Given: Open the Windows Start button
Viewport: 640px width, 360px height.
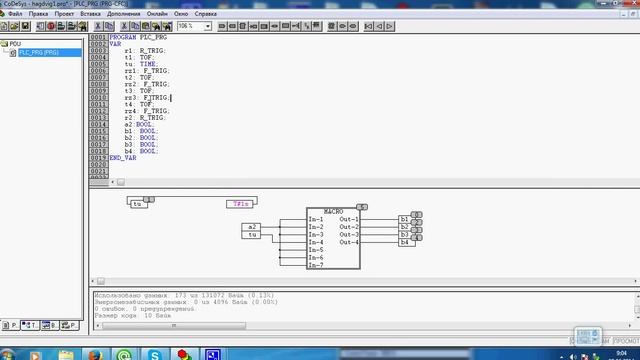Looking at the screenshot, I should pyautogui.click(x=7, y=354).
